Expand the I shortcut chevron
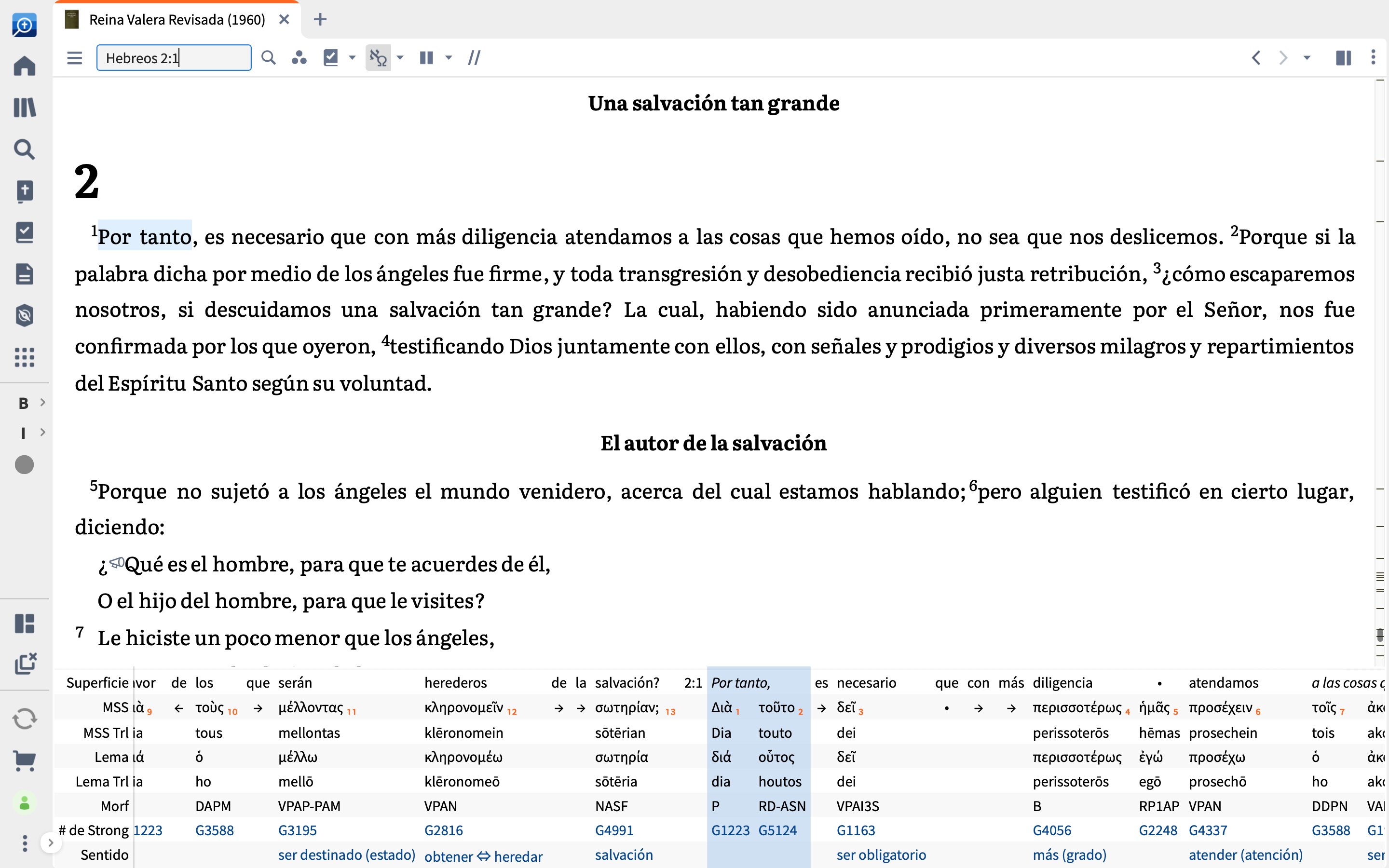 (x=42, y=432)
